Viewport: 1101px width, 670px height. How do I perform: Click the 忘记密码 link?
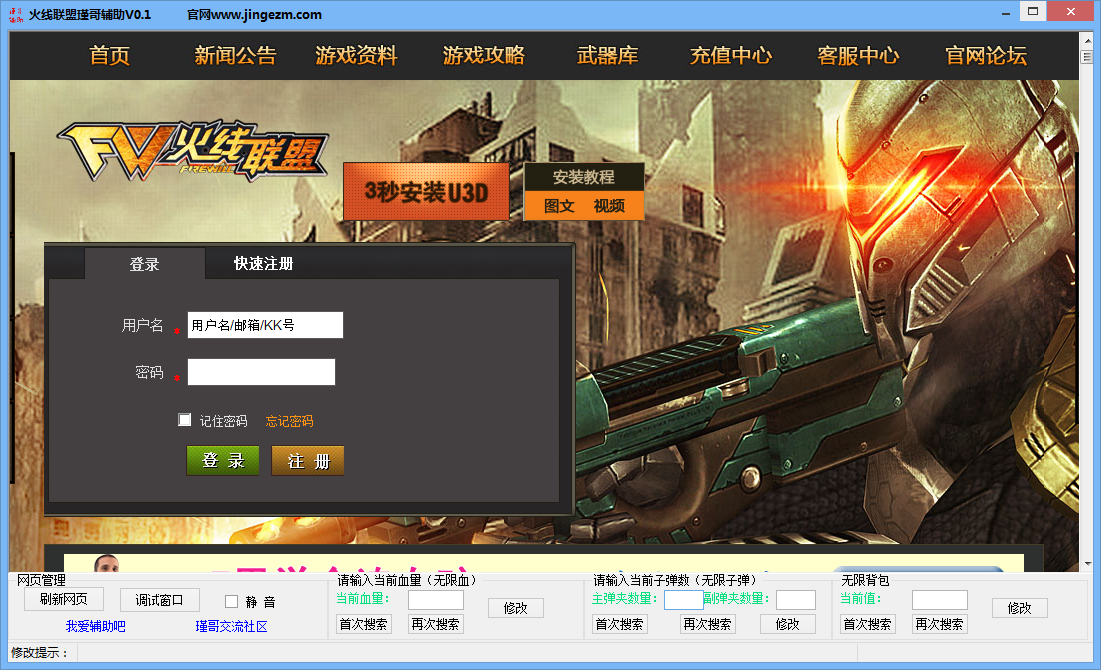point(289,421)
